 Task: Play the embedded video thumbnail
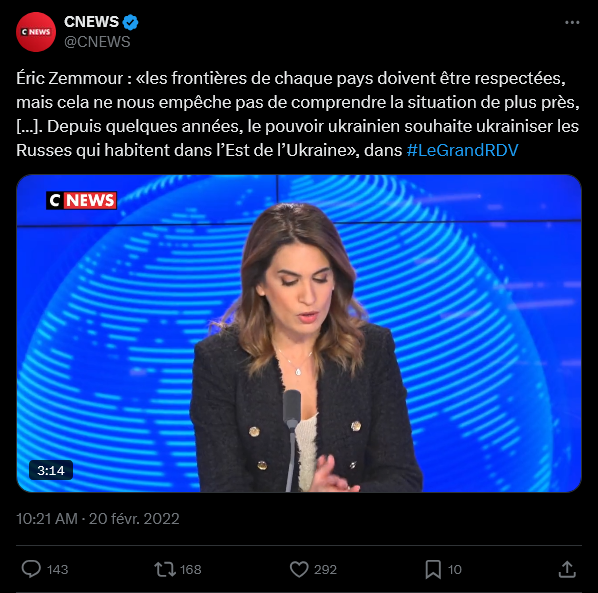(299, 333)
